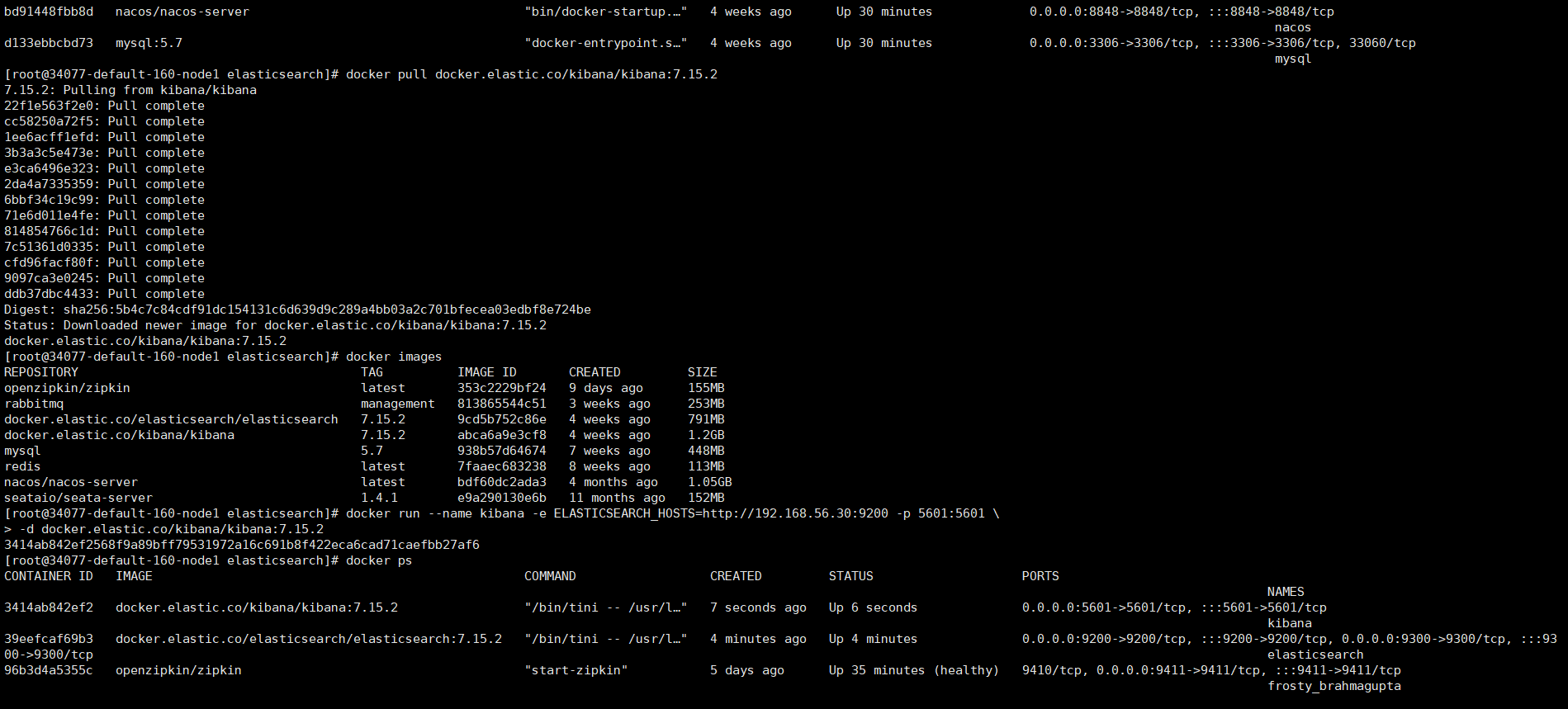Viewport: 1568px width, 709px height.
Task: Select the '1.4.1' tag of seata-server
Action: click(x=379, y=498)
